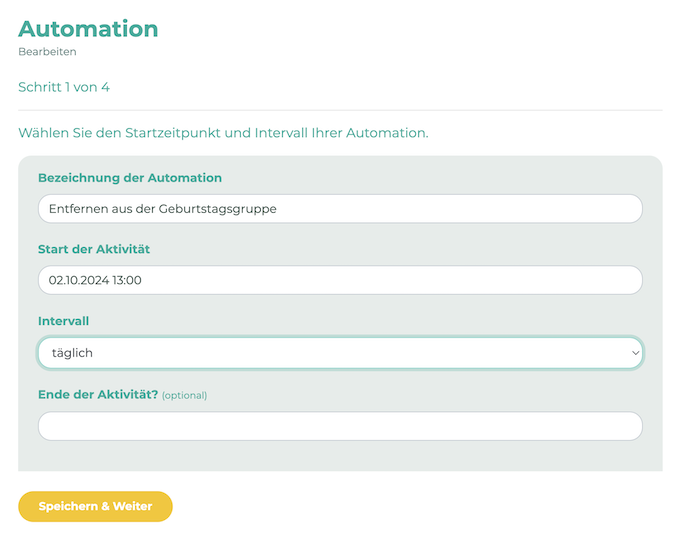Open the Start der Aktivität date field
Viewport: 680px width, 539px height.
pos(340,280)
